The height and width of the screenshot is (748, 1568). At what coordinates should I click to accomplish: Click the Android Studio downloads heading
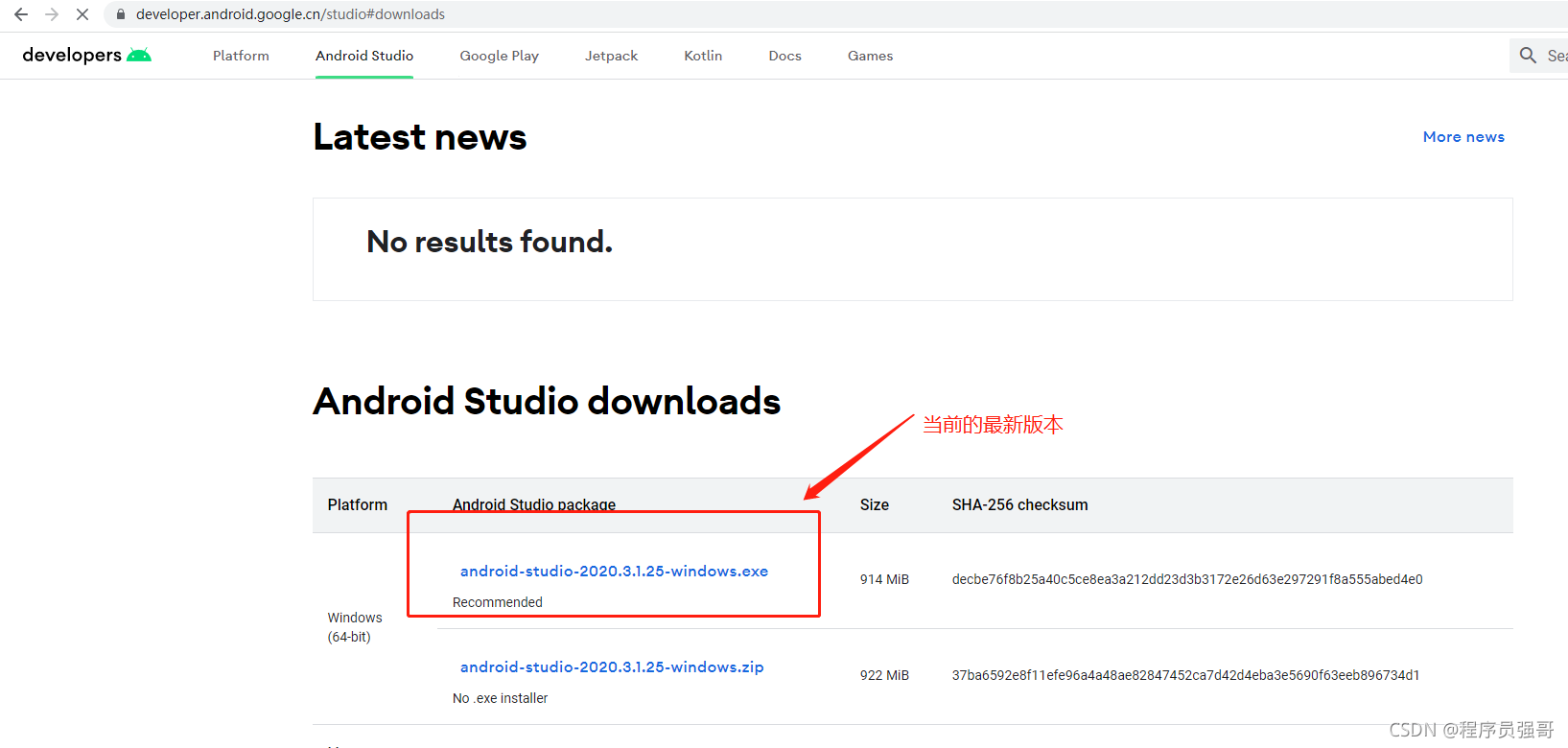547,401
